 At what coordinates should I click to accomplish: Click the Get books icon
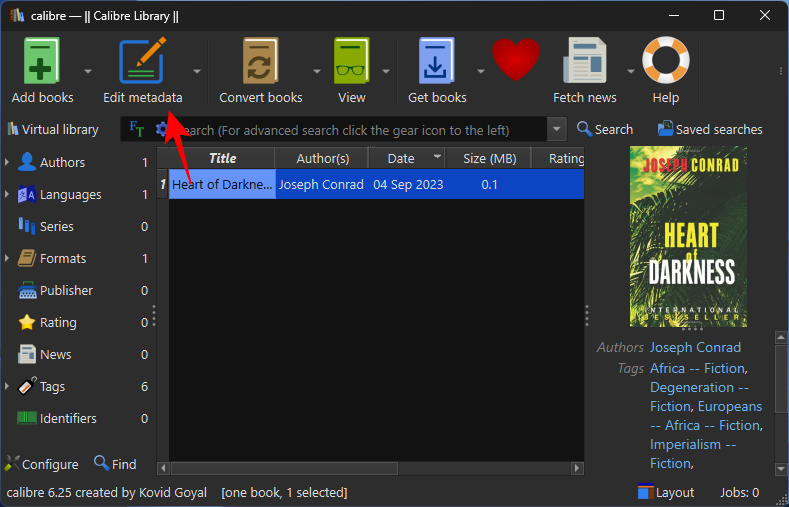coord(437,60)
